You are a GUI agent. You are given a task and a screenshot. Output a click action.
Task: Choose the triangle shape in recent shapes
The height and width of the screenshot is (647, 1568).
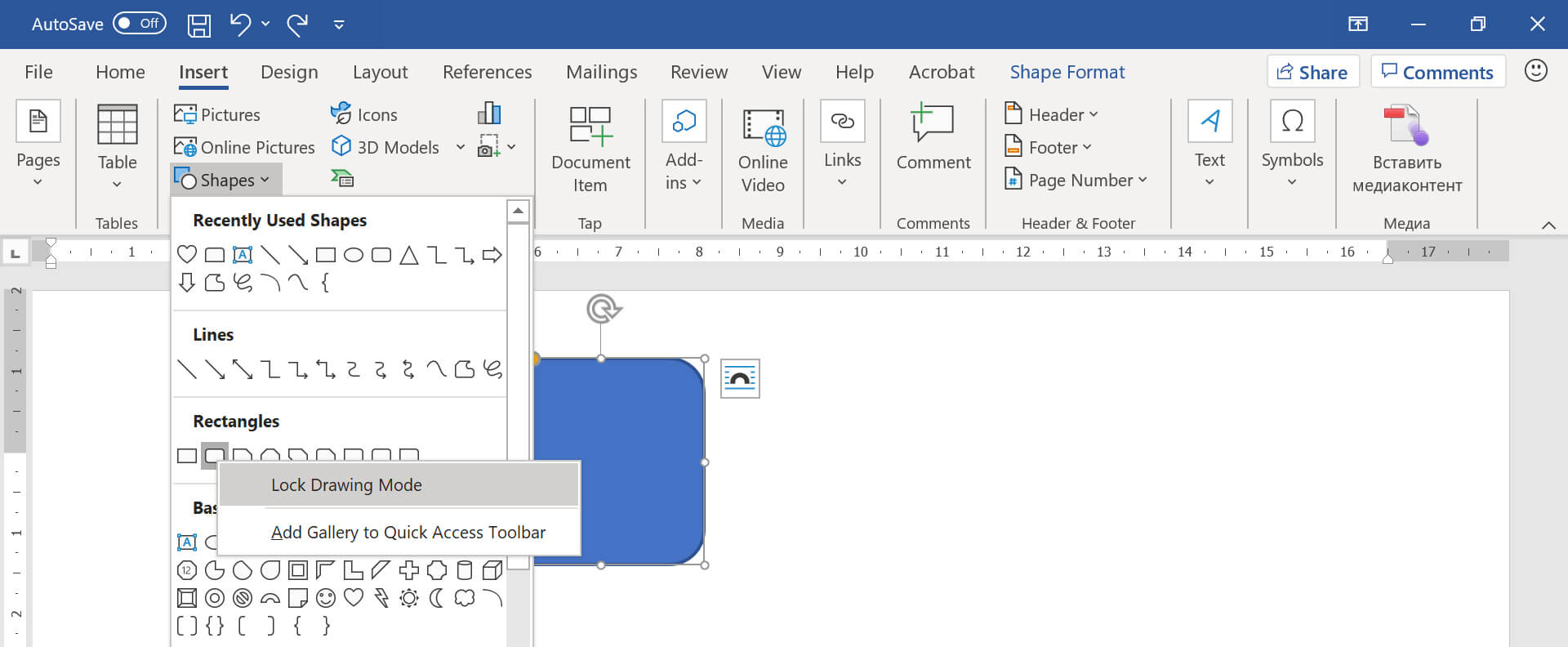coord(409,255)
